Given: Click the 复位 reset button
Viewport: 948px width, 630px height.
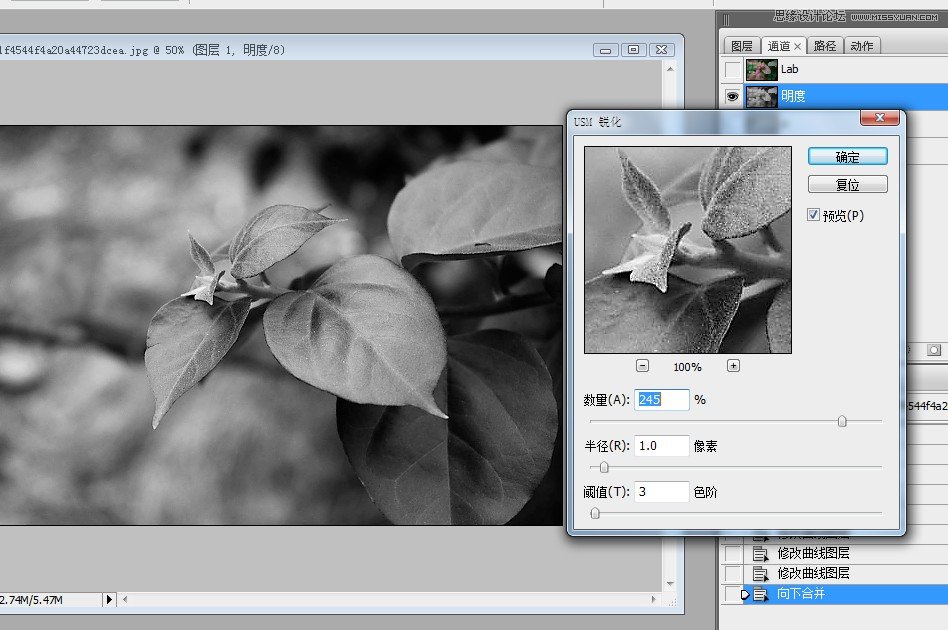Looking at the screenshot, I should pos(848,185).
